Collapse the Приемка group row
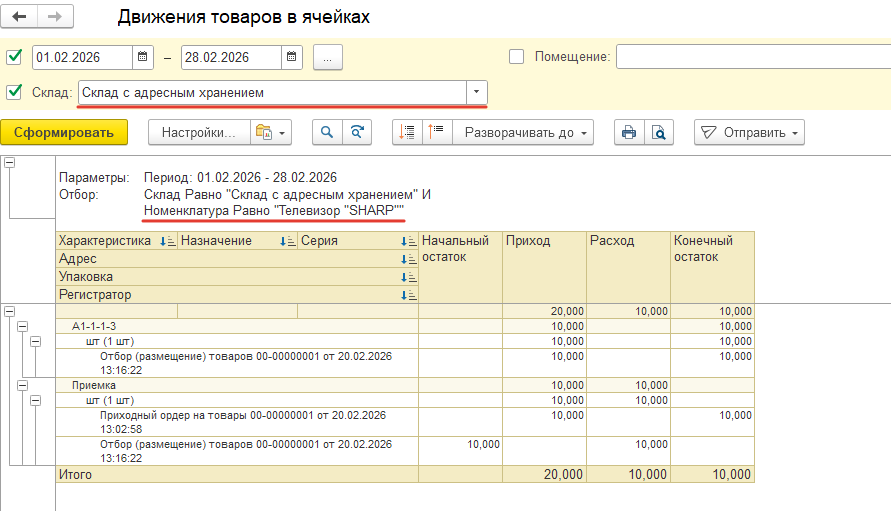Screen dimensions: 891x511 20,385
